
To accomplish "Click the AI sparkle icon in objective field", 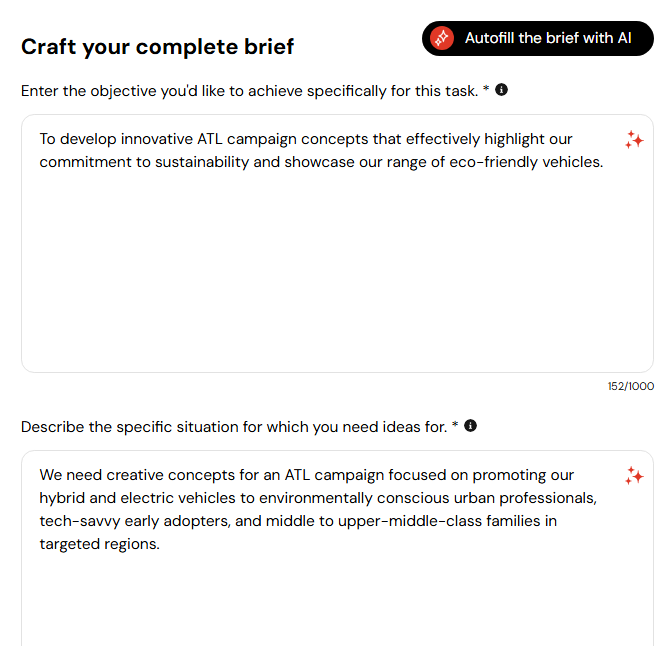I will (x=634, y=140).
